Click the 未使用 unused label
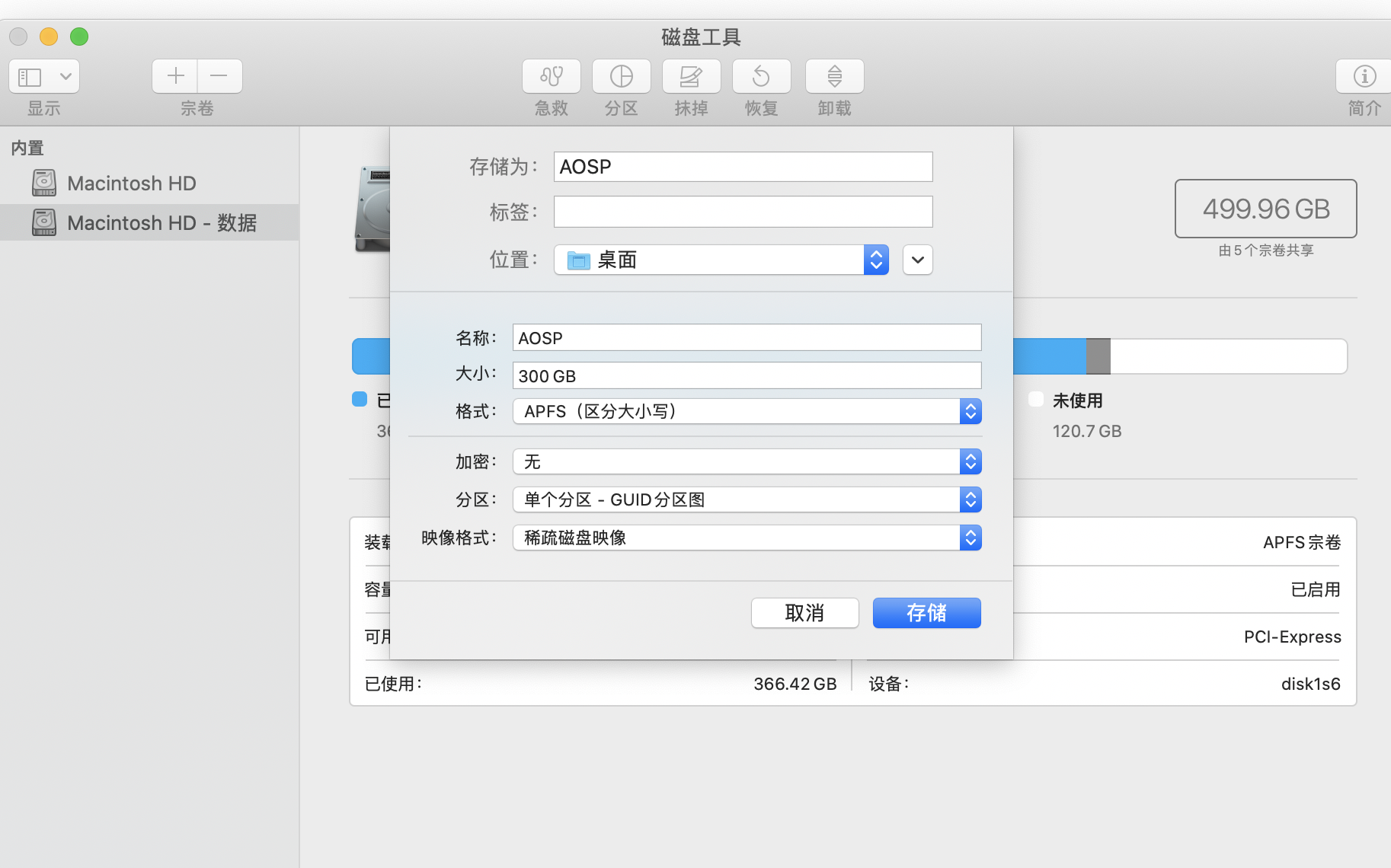 [x=1077, y=400]
